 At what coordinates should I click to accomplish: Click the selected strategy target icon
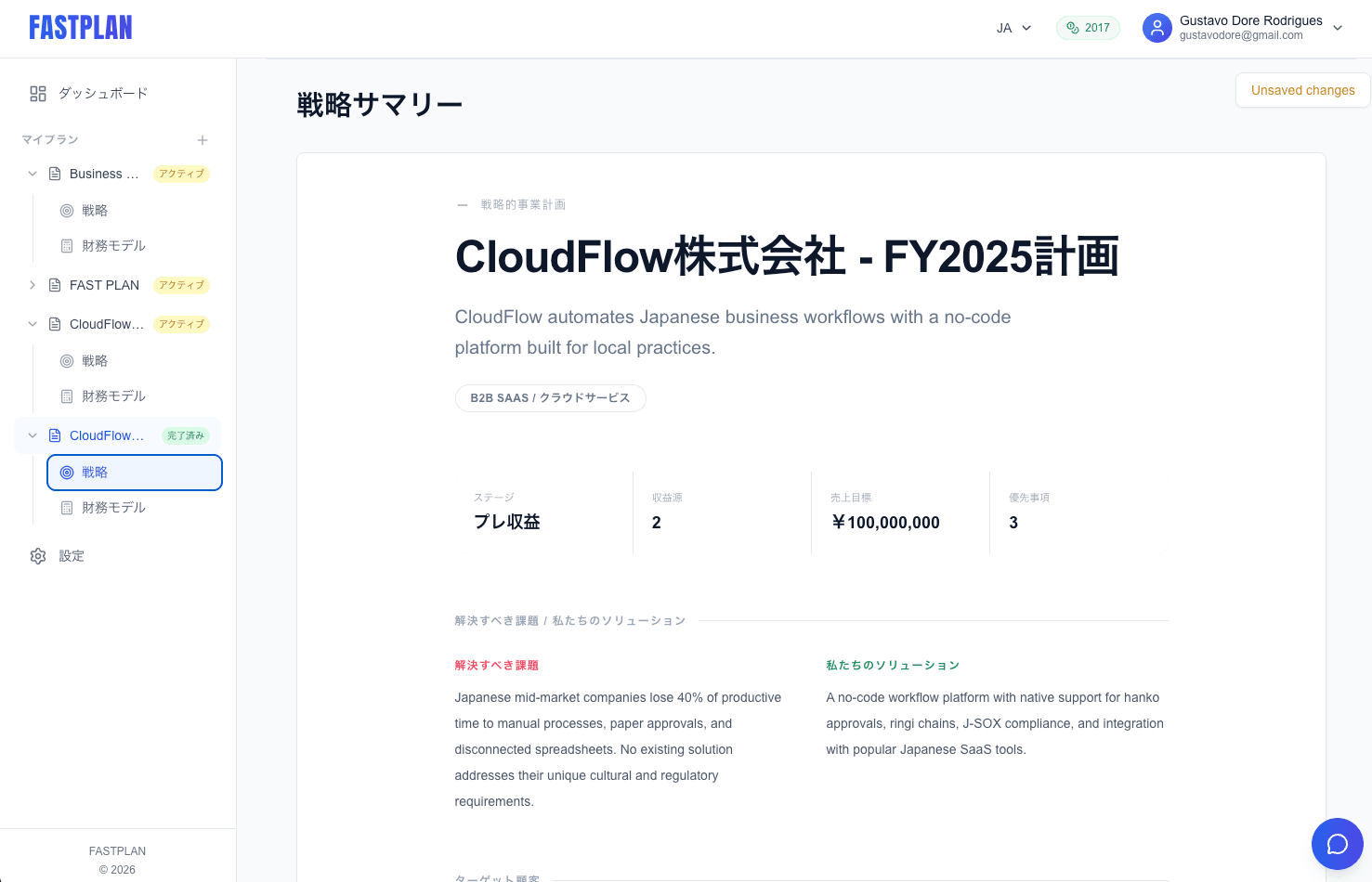pyautogui.click(x=67, y=473)
